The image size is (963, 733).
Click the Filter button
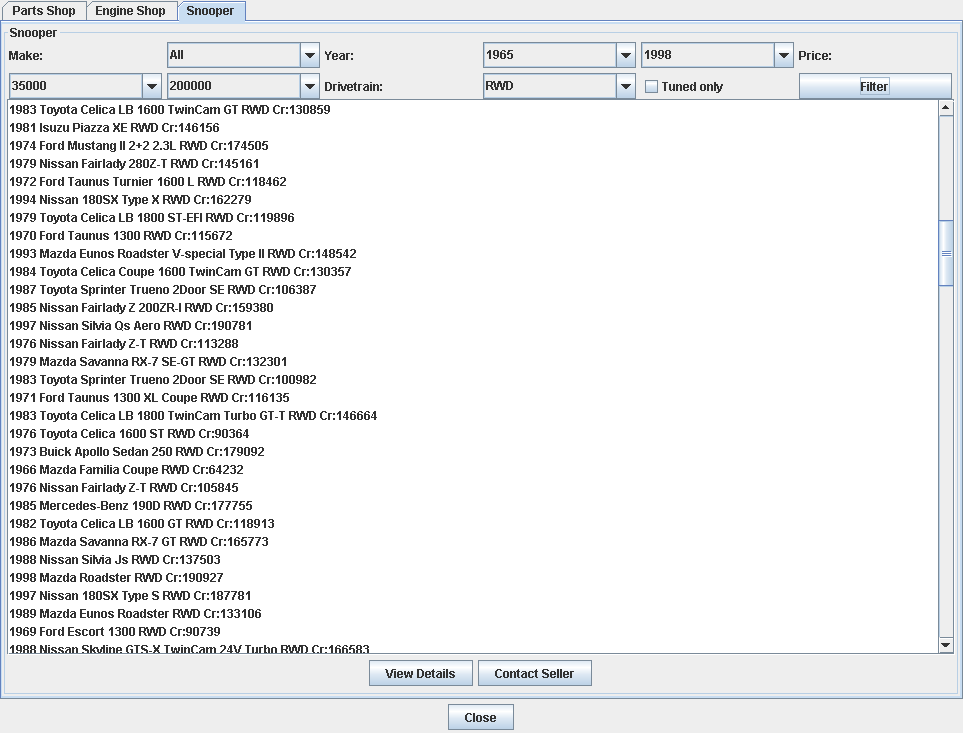(875, 87)
